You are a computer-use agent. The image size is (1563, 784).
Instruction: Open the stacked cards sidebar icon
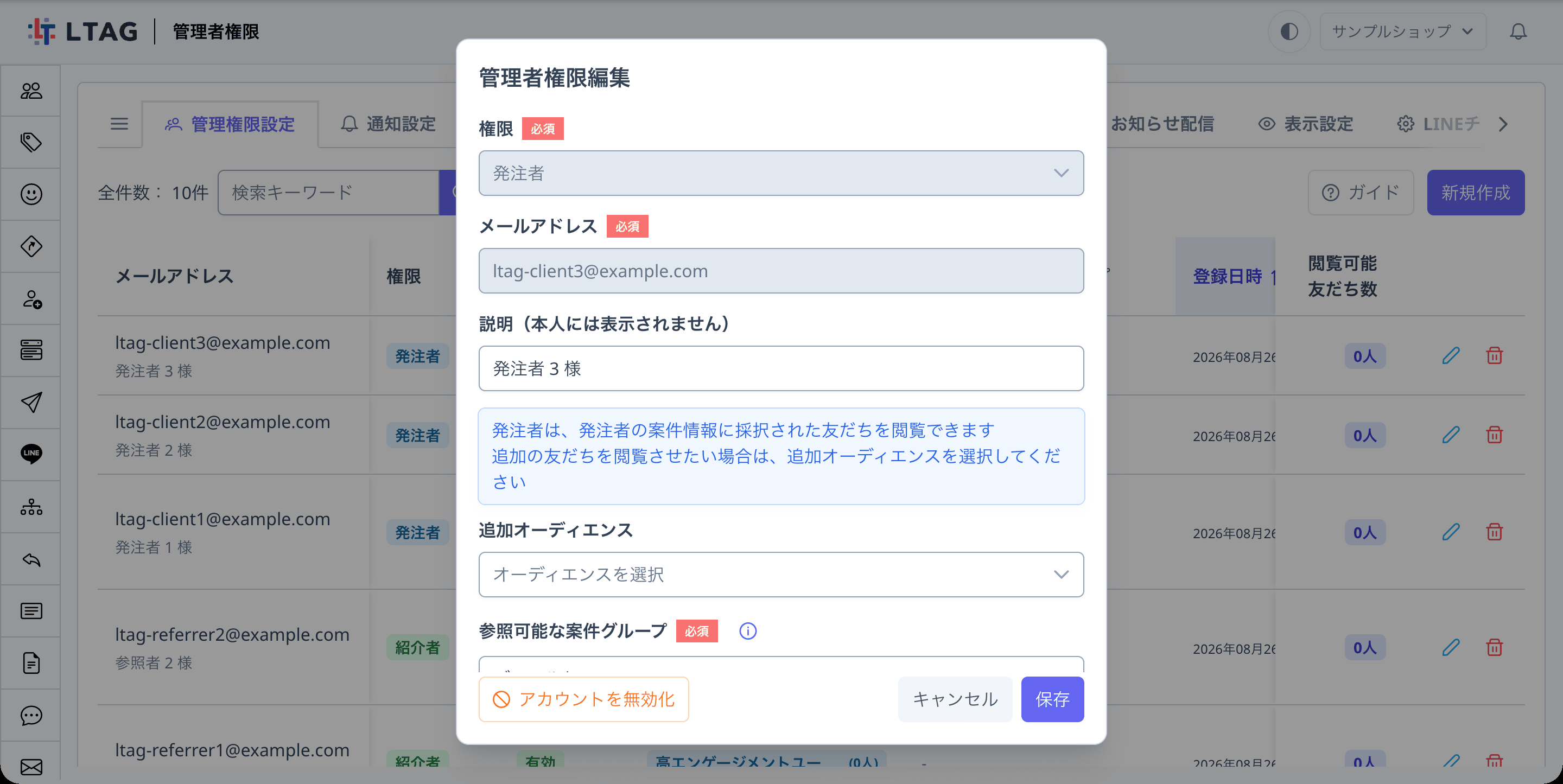(31, 350)
